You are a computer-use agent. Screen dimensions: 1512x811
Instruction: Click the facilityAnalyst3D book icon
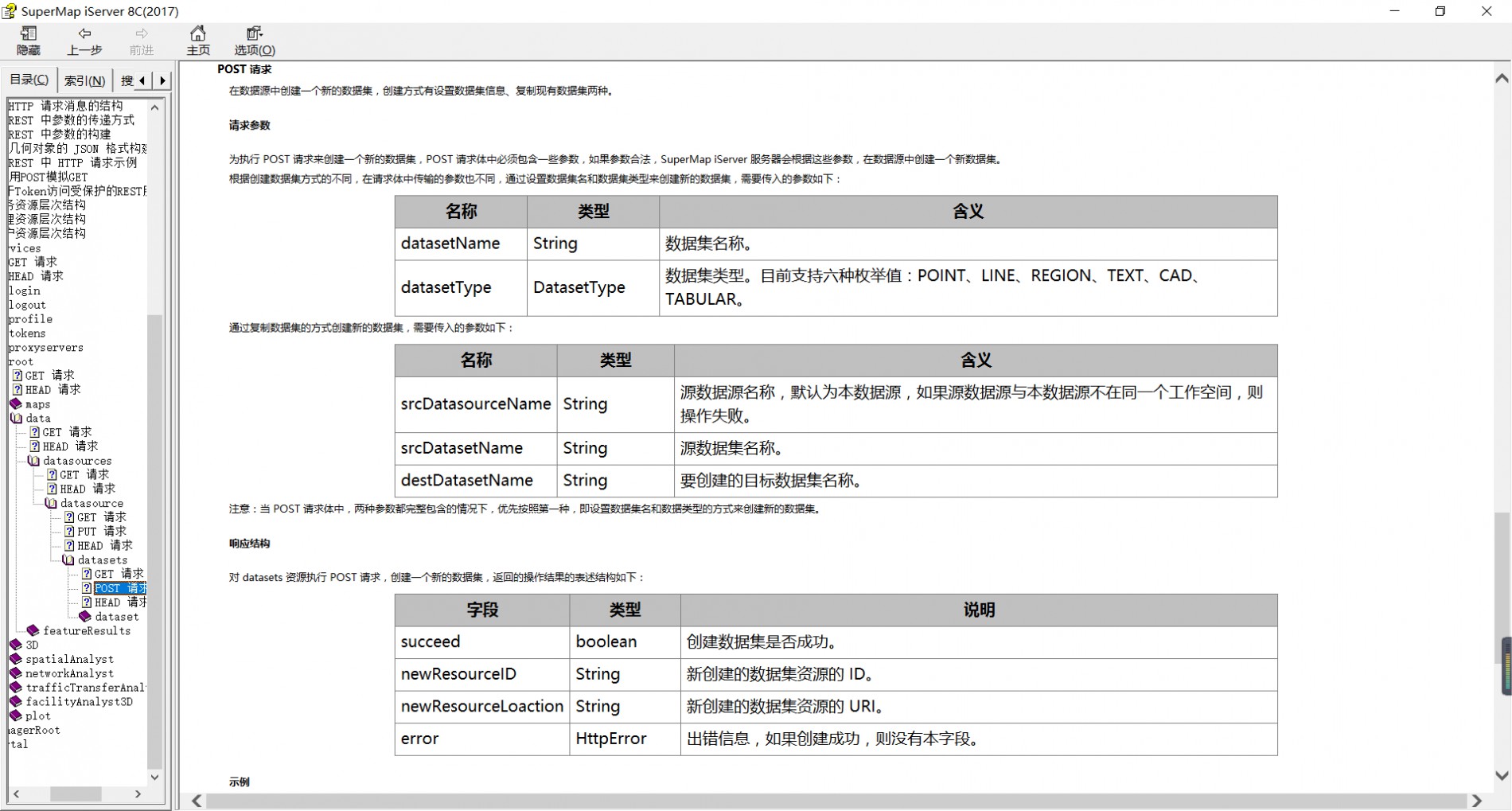16,702
